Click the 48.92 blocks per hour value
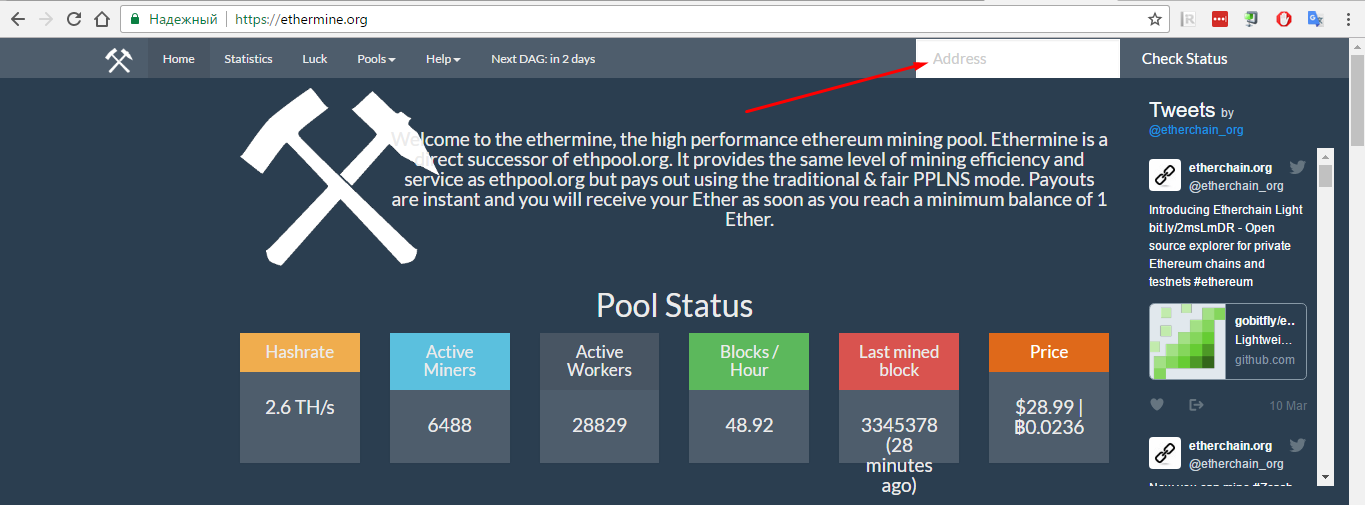The image size is (1365, 505). tap(749, 425)
